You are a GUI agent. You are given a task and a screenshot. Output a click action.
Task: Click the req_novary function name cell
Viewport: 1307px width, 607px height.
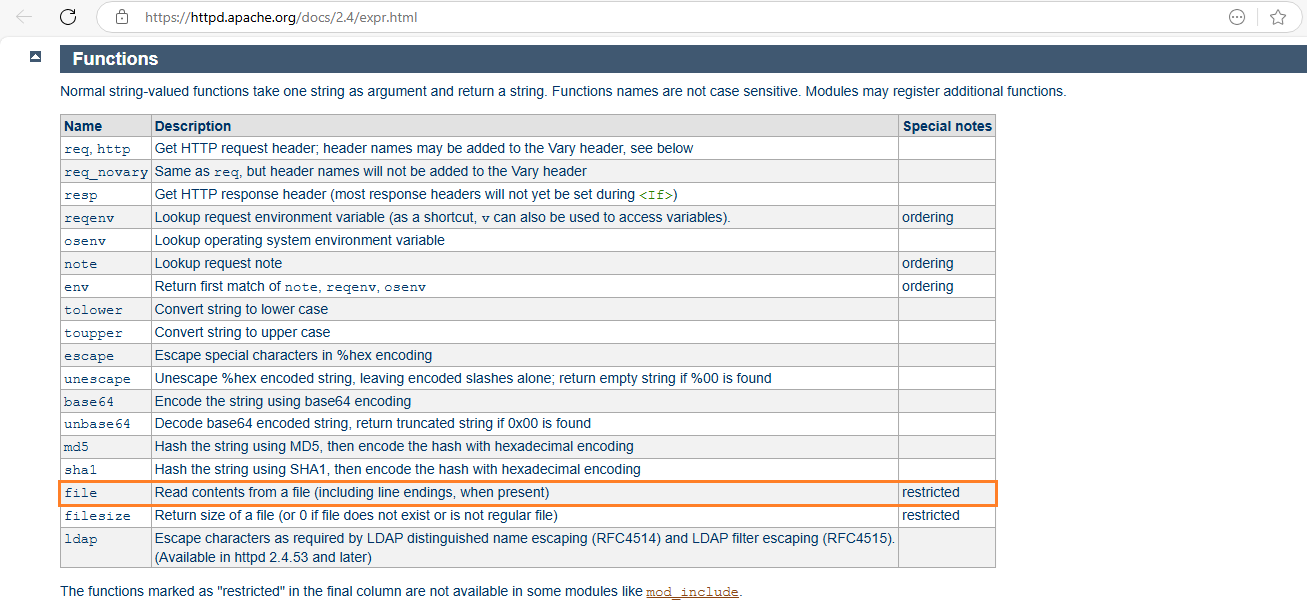click(106, 172)
